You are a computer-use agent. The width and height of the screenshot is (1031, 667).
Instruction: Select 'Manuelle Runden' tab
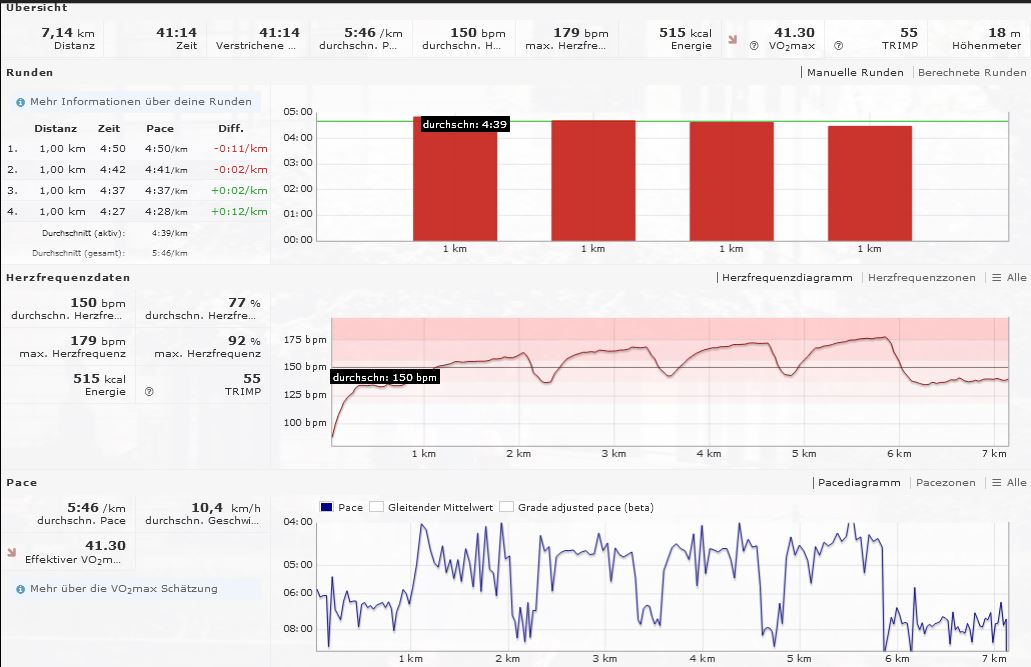pyautogui.click(x=854, y=73)
